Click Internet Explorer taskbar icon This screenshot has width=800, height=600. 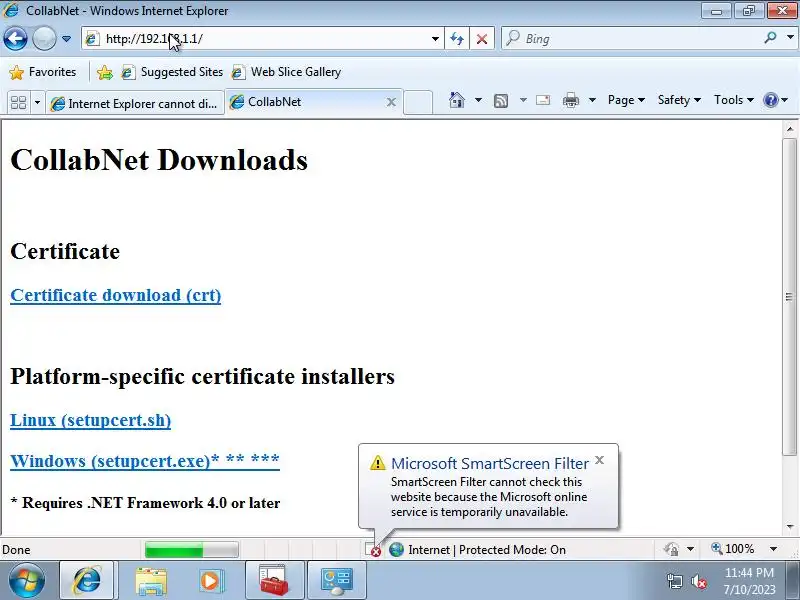pos(88,580)
